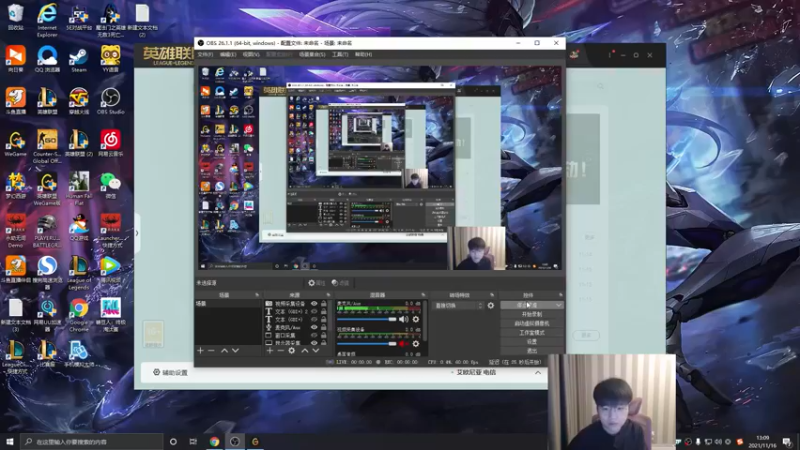Open scene transition settings gear
The width and height of the screenshot is (800, 450).
click(x=491, y=306)
